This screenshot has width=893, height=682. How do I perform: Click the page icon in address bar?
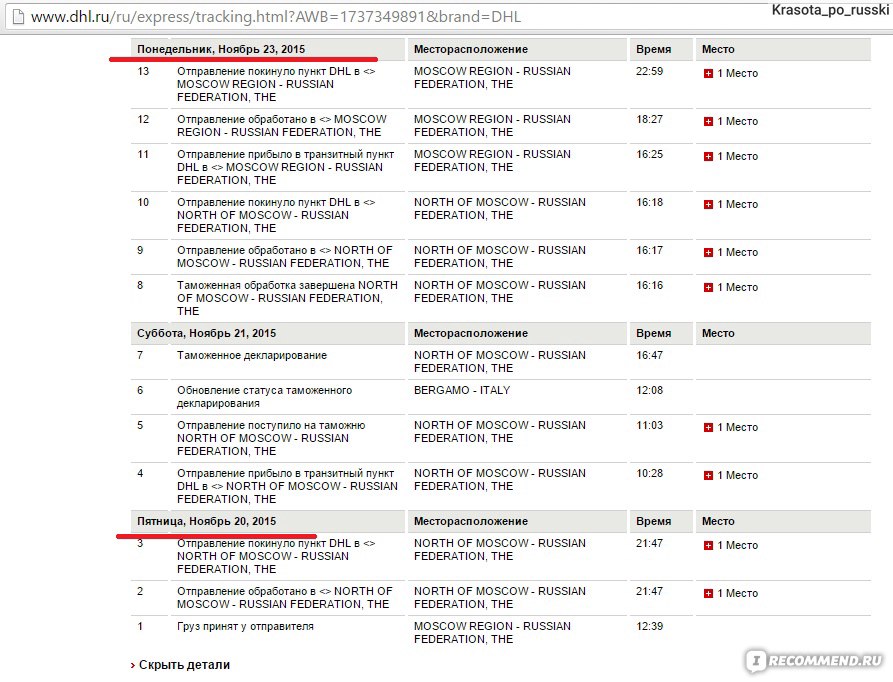[x=18, y=17]
